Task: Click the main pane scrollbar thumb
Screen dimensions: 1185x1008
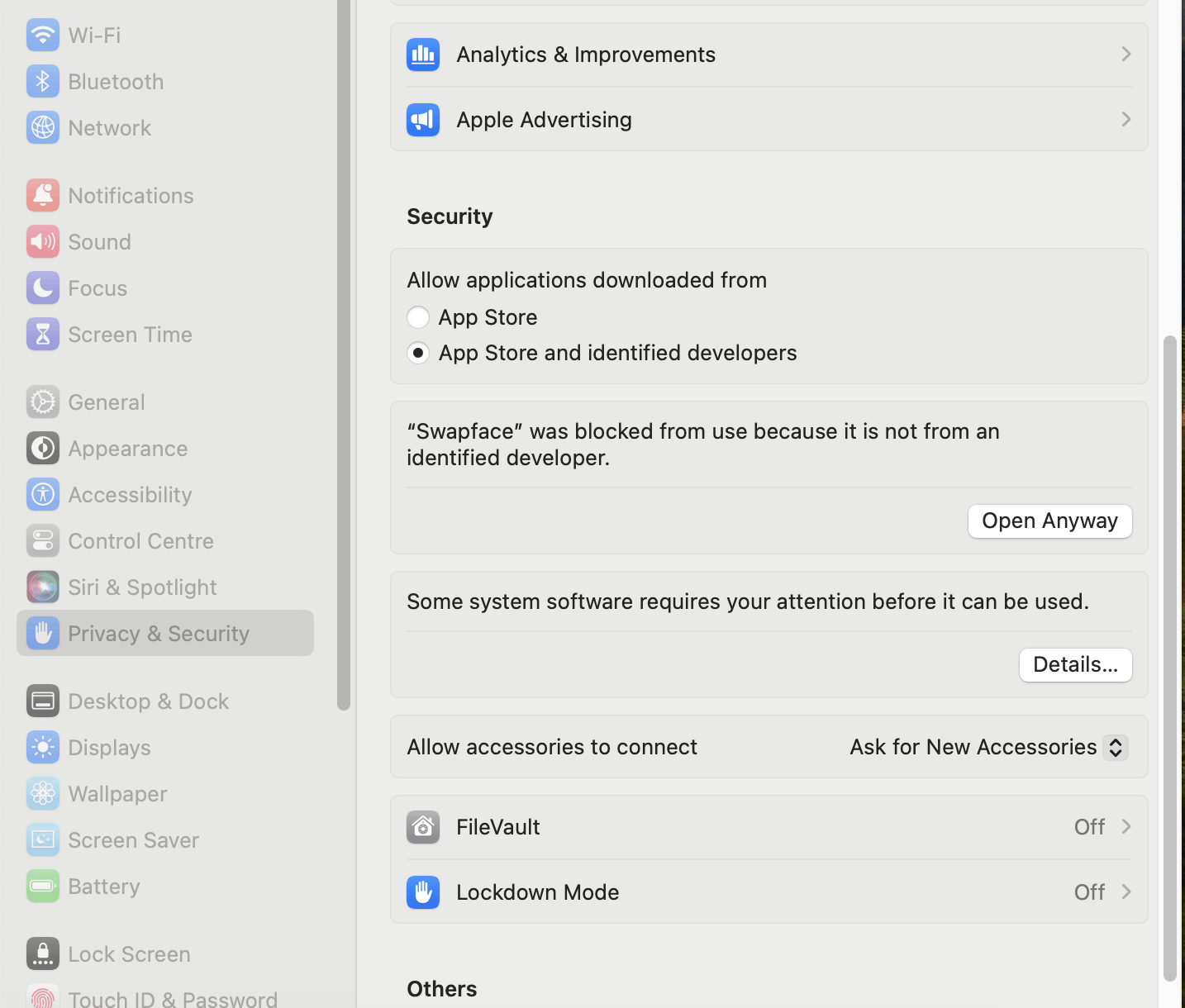Action: (x=1169, y=659)
